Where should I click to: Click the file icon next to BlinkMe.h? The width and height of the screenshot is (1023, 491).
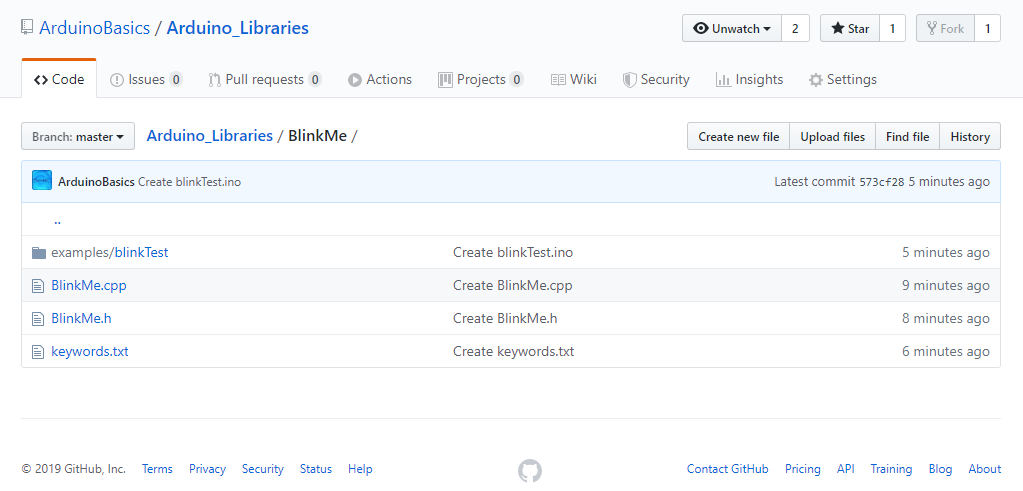(x=38, y=319)
